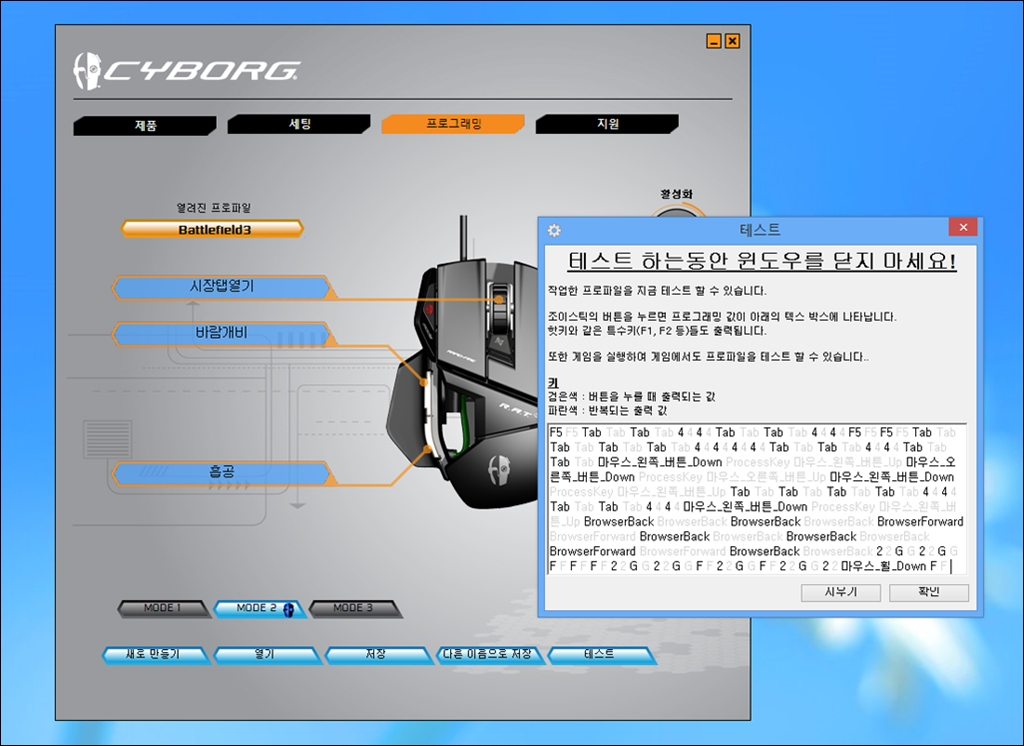
Task: Open the 제품 tab
Action: point(145,125)
